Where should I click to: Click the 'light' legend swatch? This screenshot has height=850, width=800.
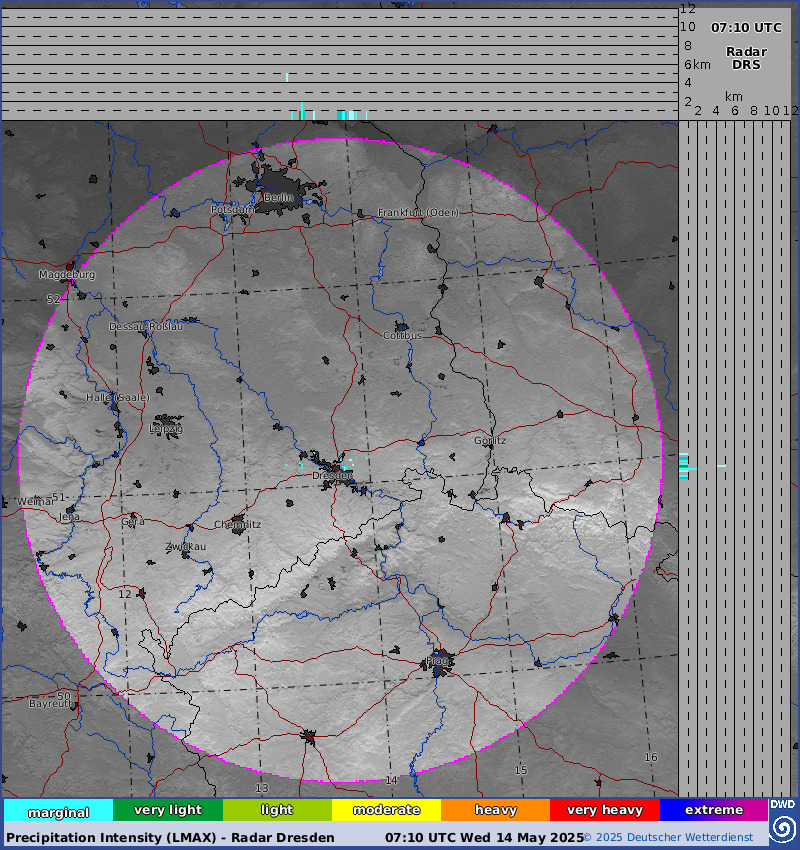277,810
